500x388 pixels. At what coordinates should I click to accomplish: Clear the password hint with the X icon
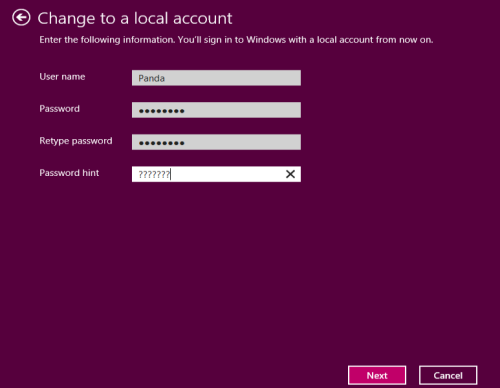click(290, 174)
